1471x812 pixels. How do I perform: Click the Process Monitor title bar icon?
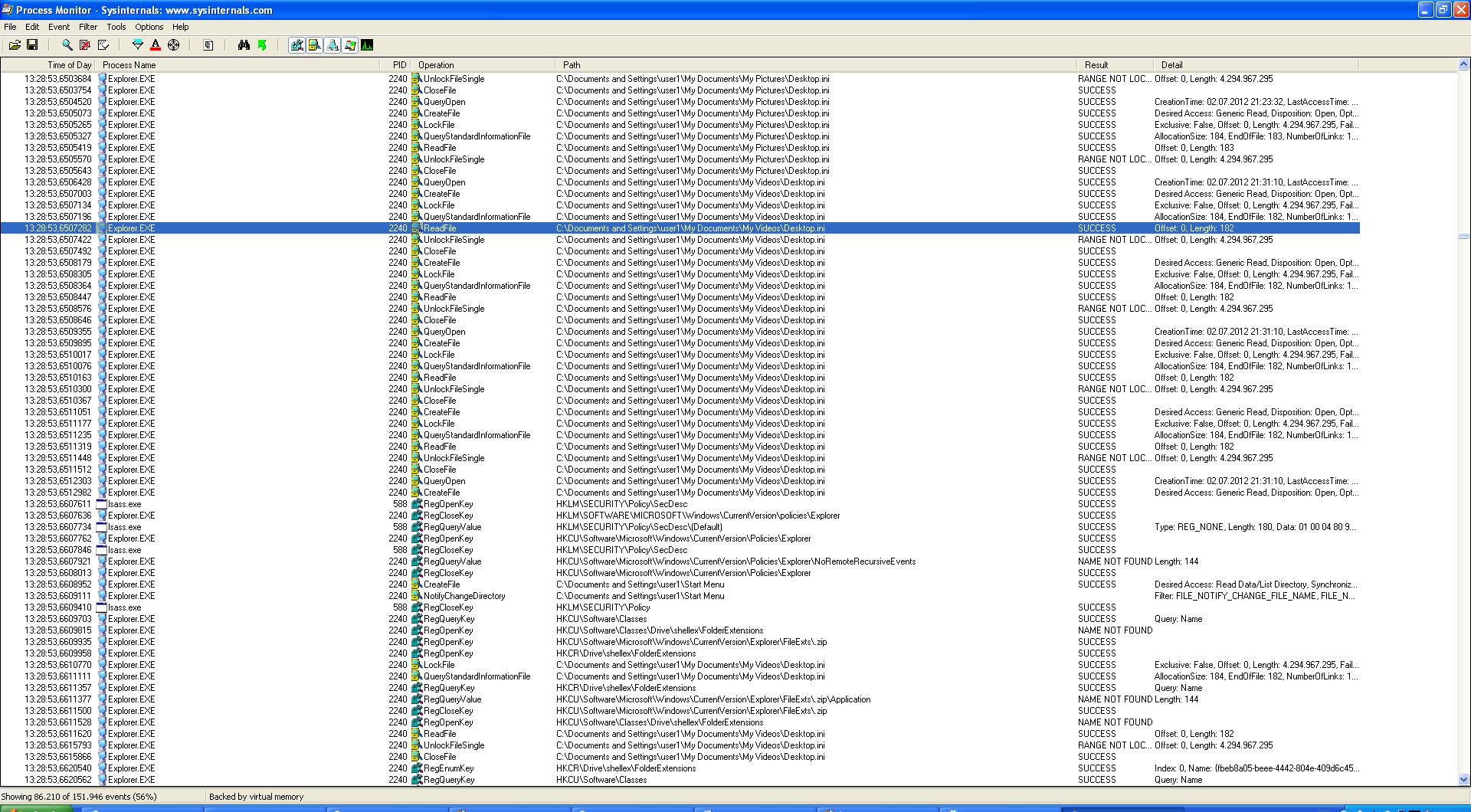[7, 10]
